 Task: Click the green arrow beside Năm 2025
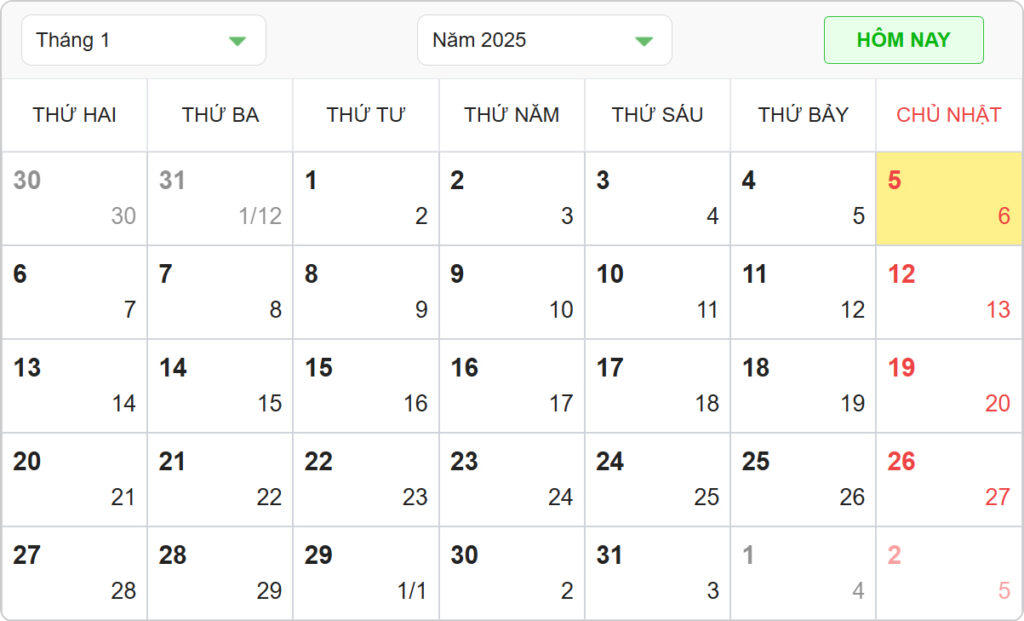pyautogui.click(x=644, y=41)
